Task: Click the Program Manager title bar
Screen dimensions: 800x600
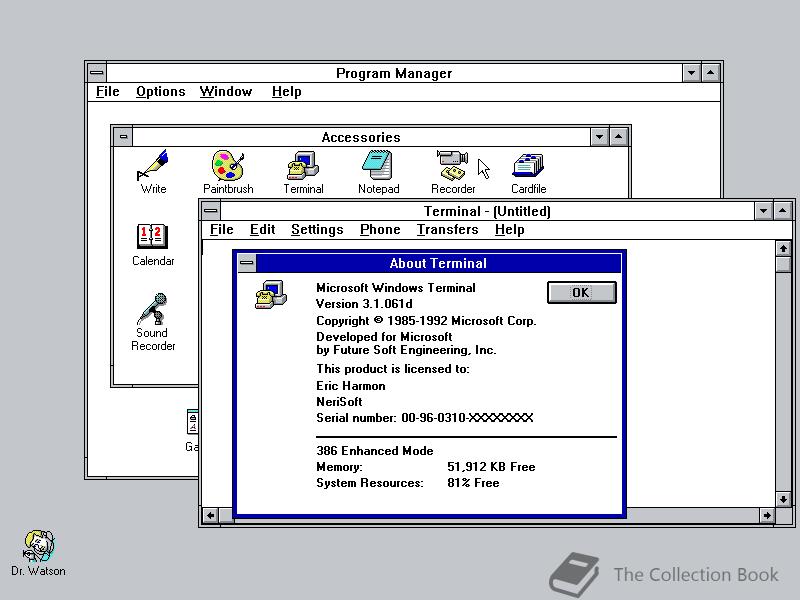Action: point(393,73)
